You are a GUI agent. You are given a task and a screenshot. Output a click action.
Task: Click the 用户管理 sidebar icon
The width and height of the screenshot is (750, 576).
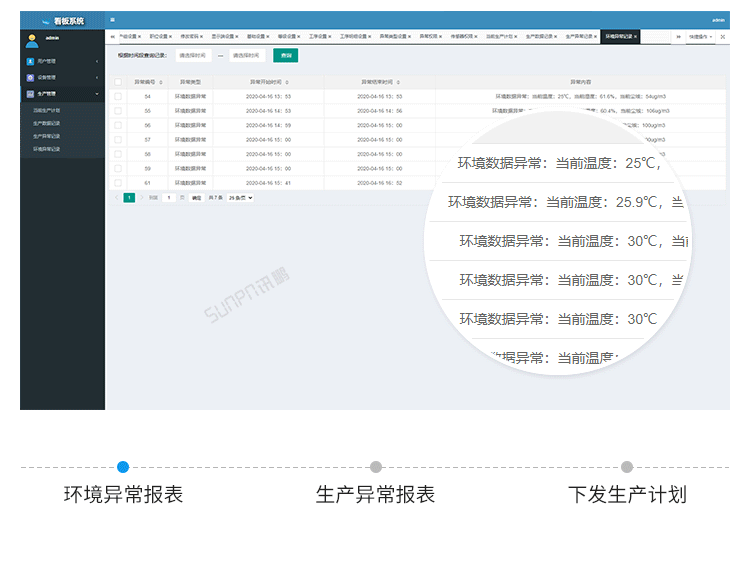31,62
